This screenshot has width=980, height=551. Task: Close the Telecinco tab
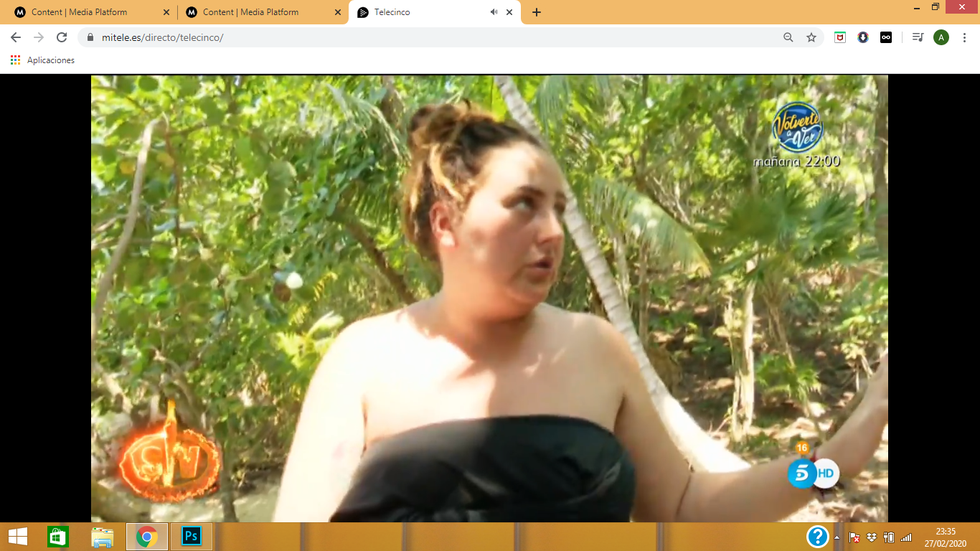coord(509,12)
